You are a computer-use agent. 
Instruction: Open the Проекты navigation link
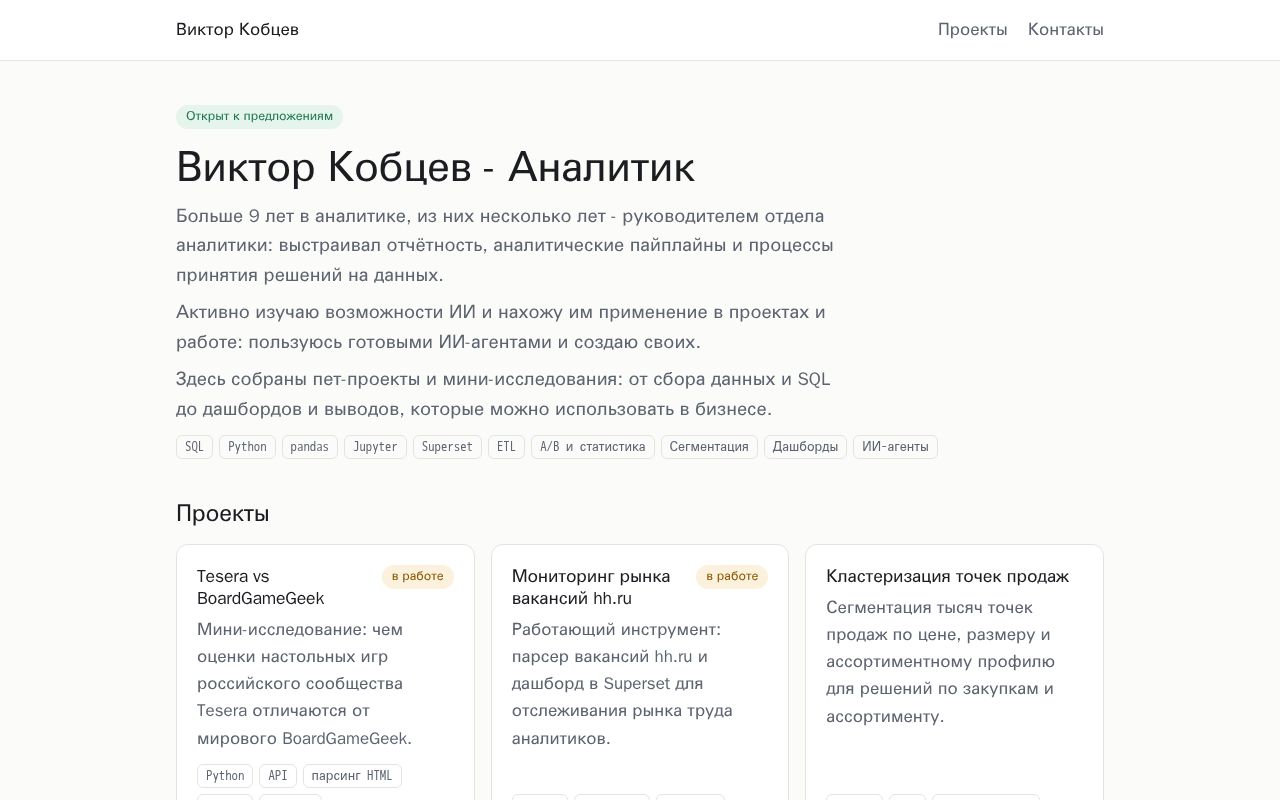point(972,30)
